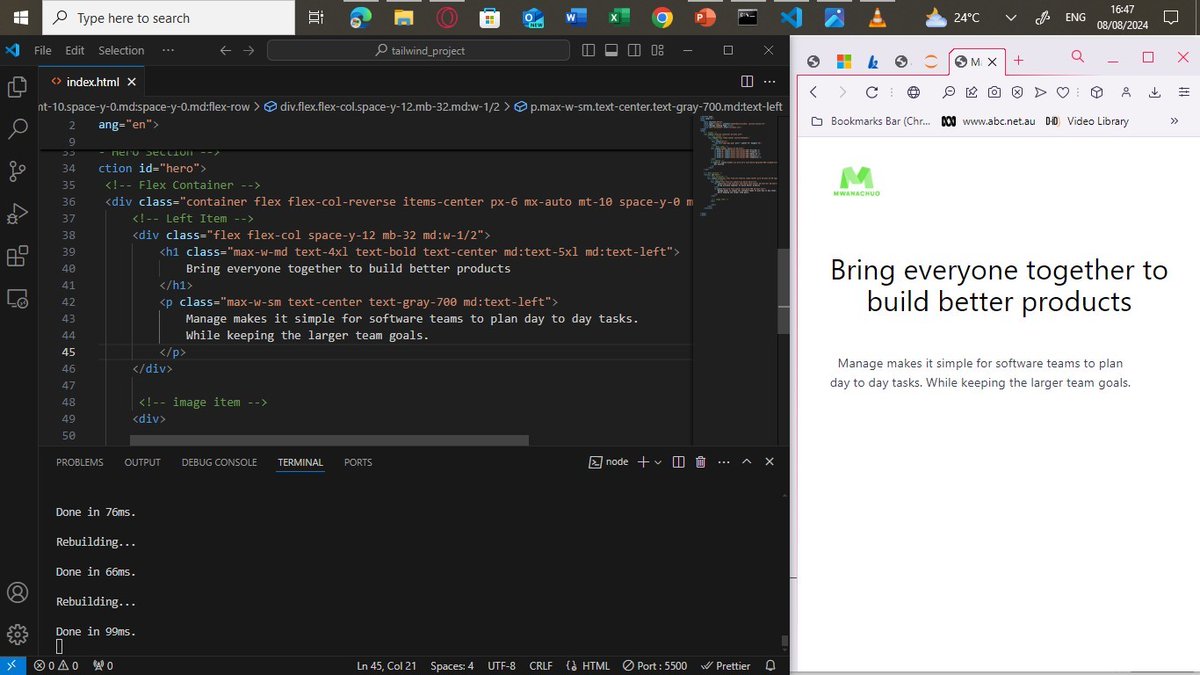The image size is (1200, 675).
Task: Switch to the PORTS tab
Action: [x=358, y=462]
